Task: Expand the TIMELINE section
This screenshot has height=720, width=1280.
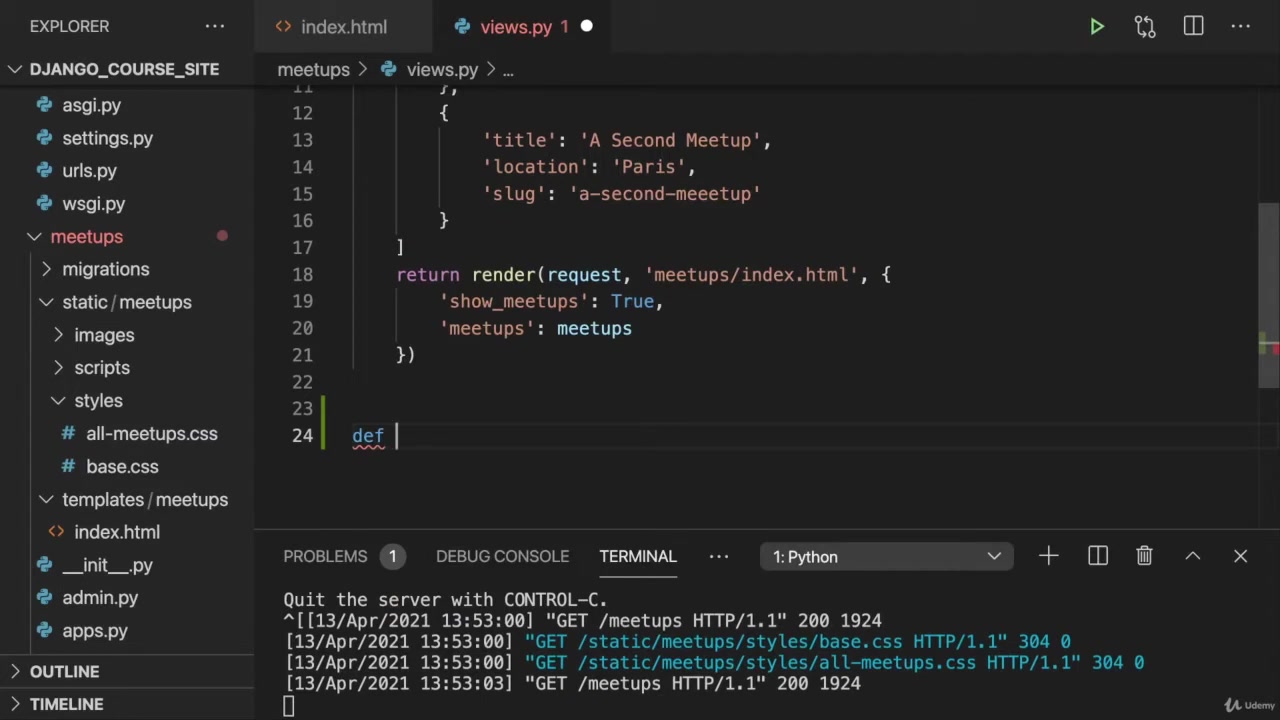Action: coord(66,704)
